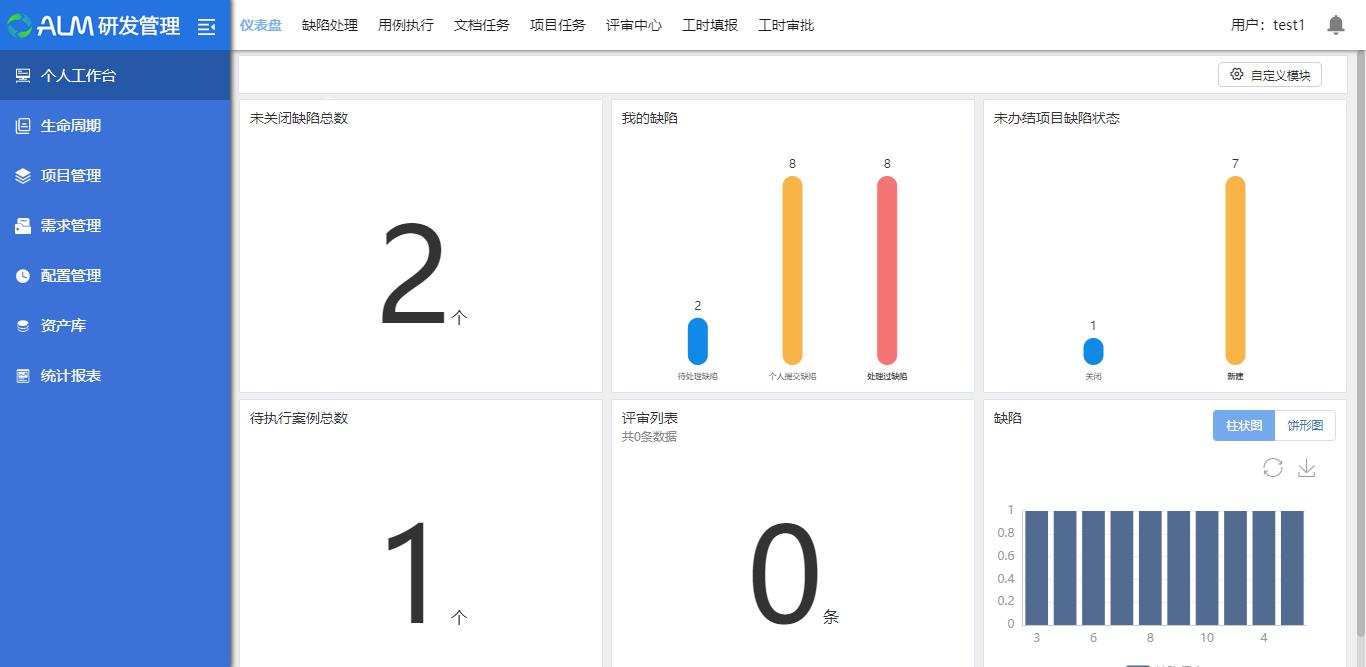Open 需求管理 from the sidebar
Image resolution: width=1366 pixels, height=667 pixels.
point(73,225)
